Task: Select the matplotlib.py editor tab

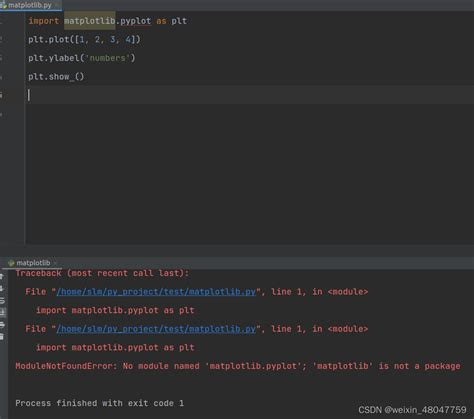Action: pos(29,5)
